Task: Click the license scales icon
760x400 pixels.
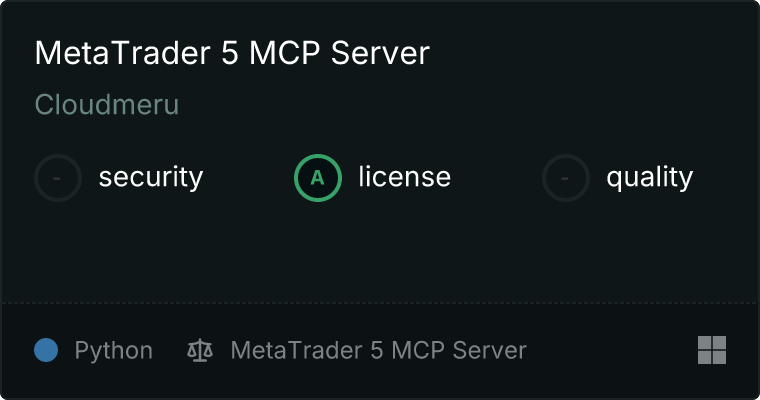Action: tap(200, 350)
